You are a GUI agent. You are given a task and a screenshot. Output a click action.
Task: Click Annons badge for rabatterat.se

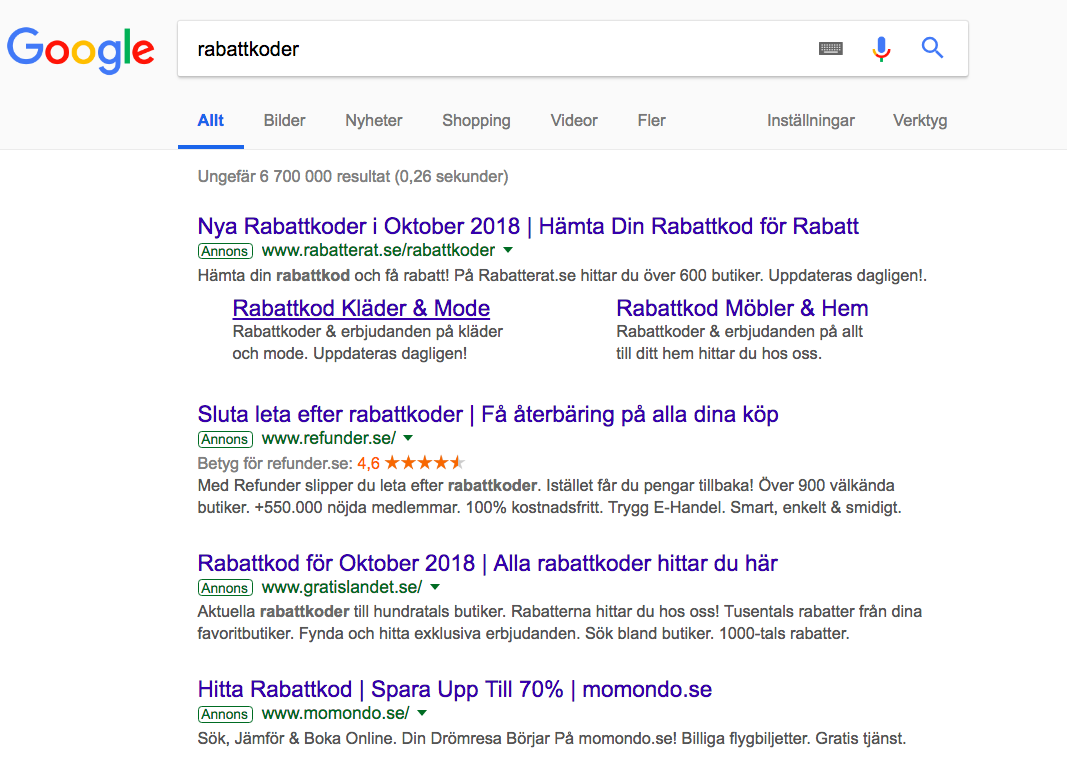point(225,251)
